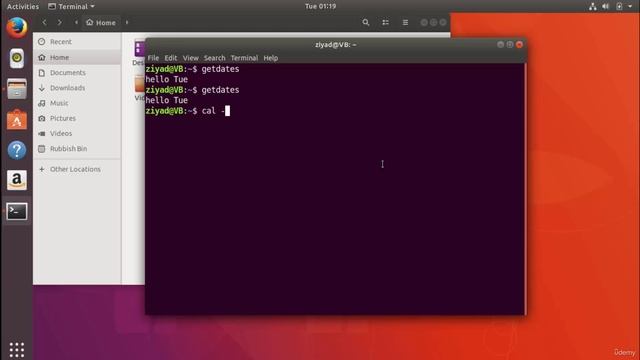Click the first 'hello Tue' output line
Viewport: 640px width, 360px height.
(167, 79)
